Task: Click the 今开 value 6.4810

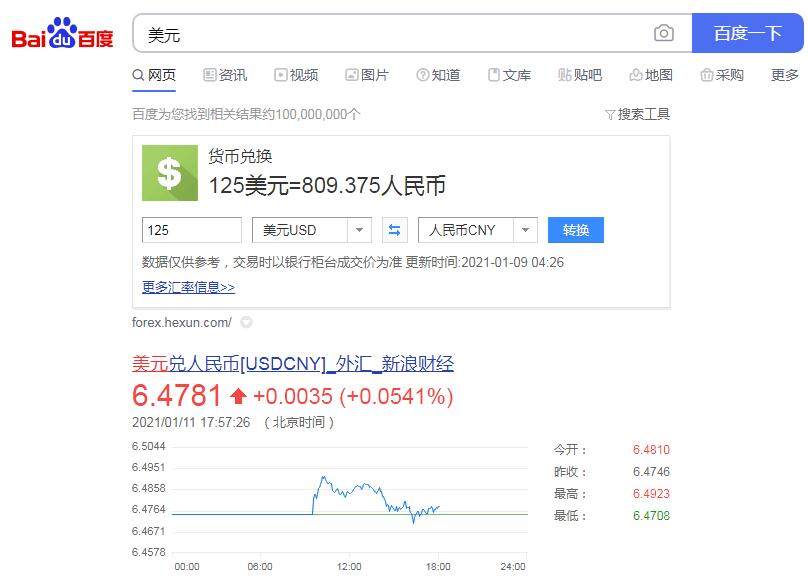Action: click(x=651, y=450)
